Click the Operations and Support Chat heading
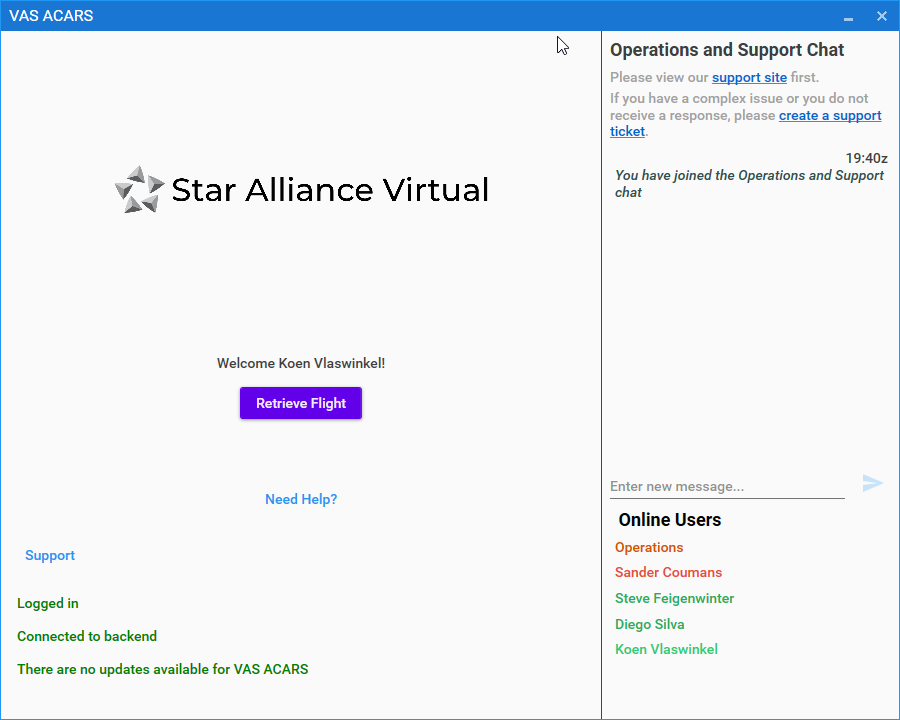The image size is (900, 720). (727, 50)
